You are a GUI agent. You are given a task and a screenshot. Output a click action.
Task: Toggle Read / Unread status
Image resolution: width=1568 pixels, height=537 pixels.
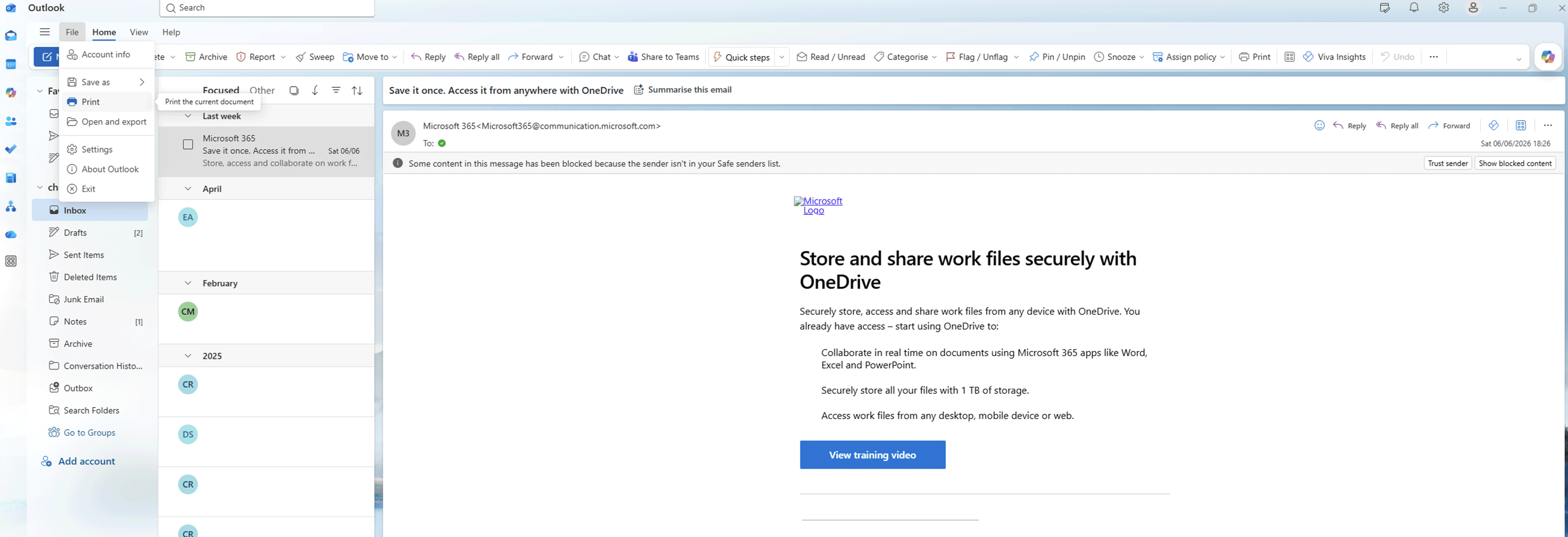coord(831,57)
